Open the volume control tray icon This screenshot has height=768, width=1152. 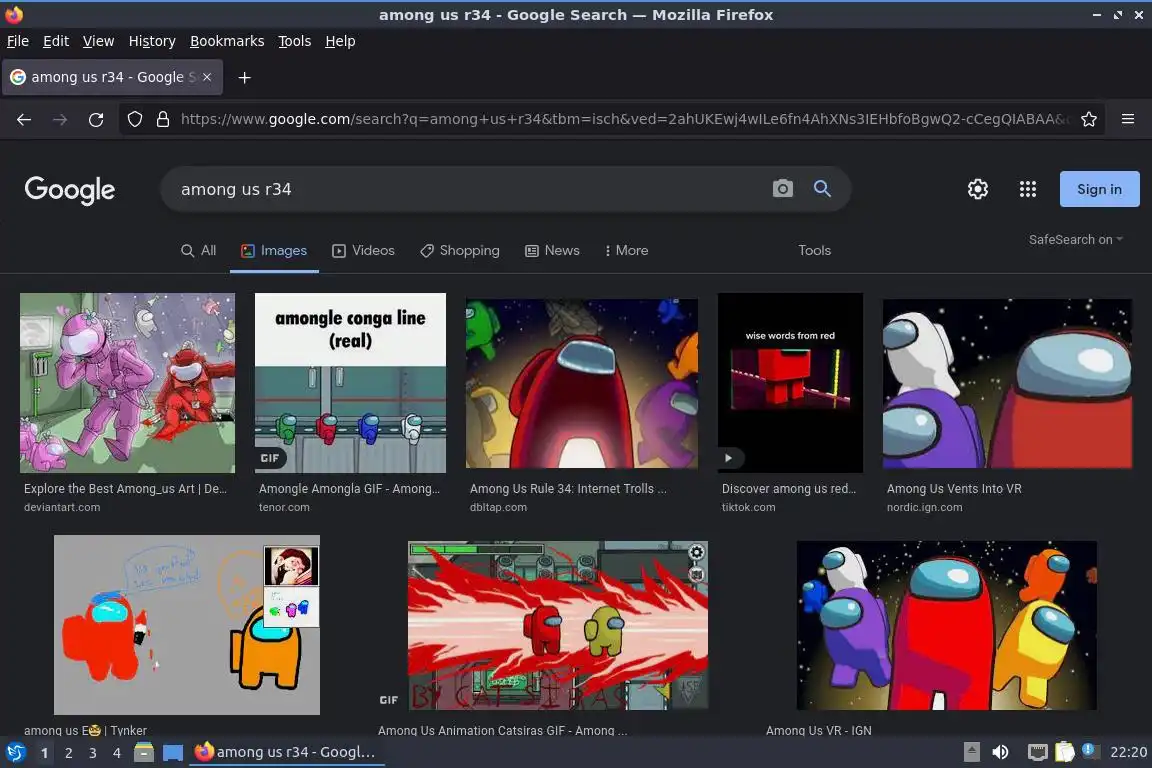tap(1000, 752)
